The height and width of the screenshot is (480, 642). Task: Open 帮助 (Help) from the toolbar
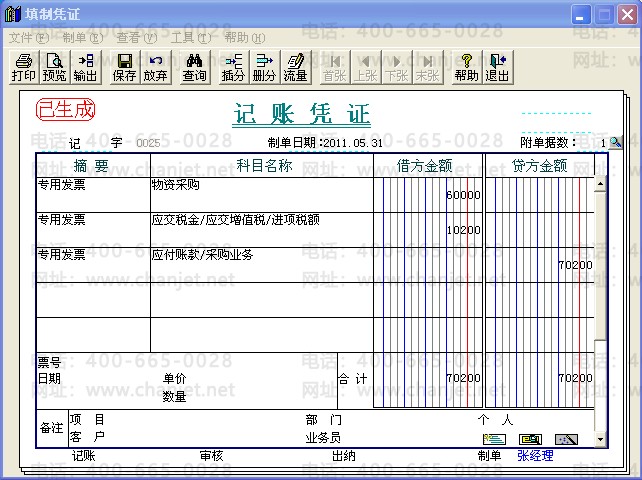coord(466,67)
